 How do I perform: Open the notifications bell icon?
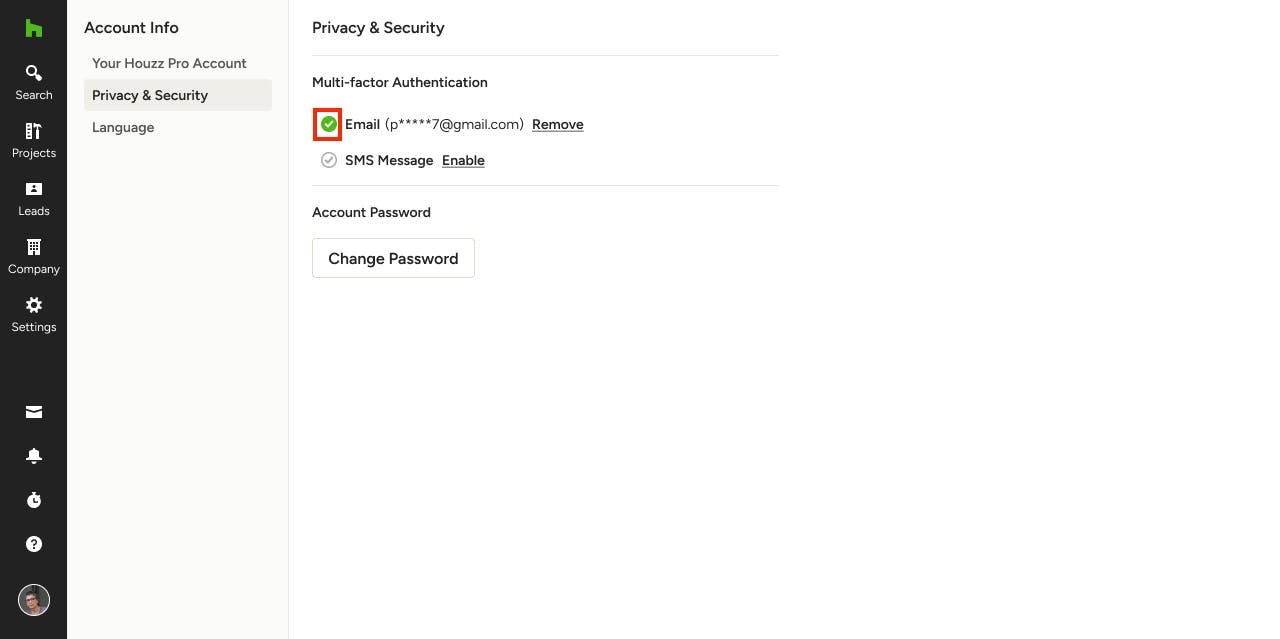tap(33, 456)
